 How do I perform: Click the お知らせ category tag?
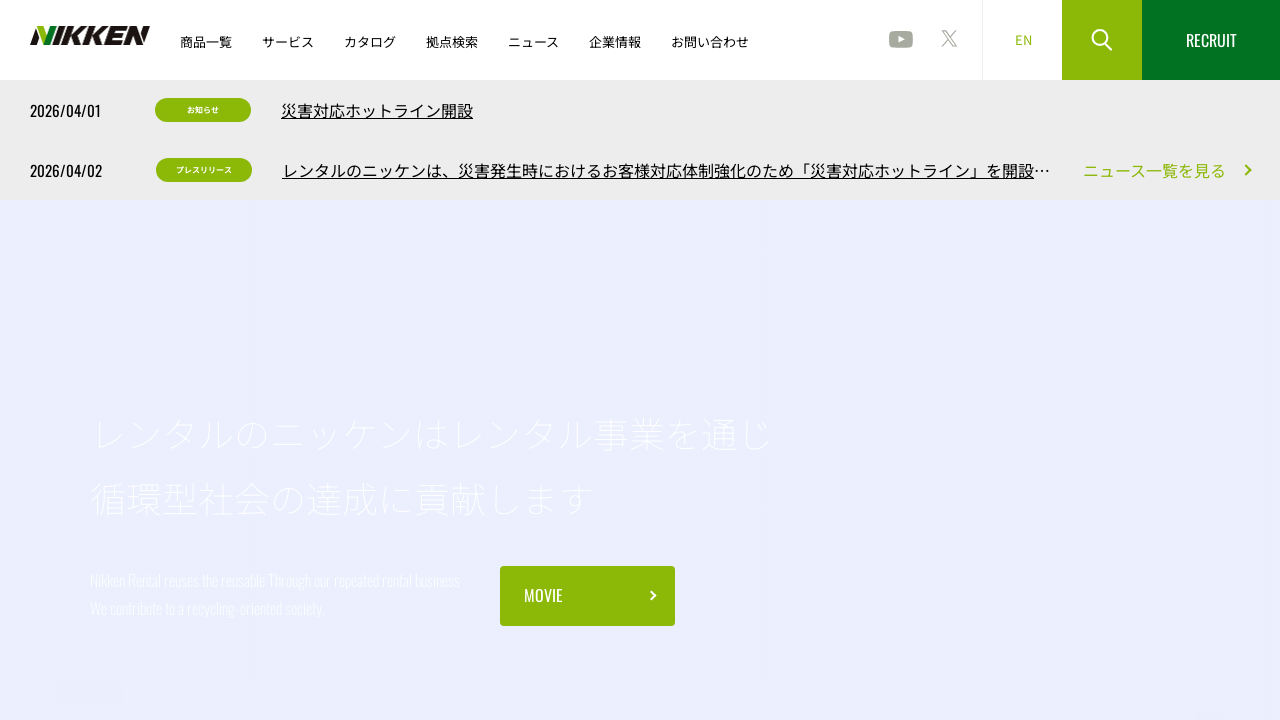203,110
